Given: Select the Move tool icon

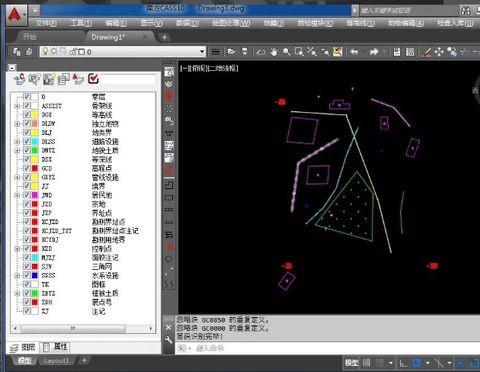Looking at the screenshot, I should click(x=439, y=52).
